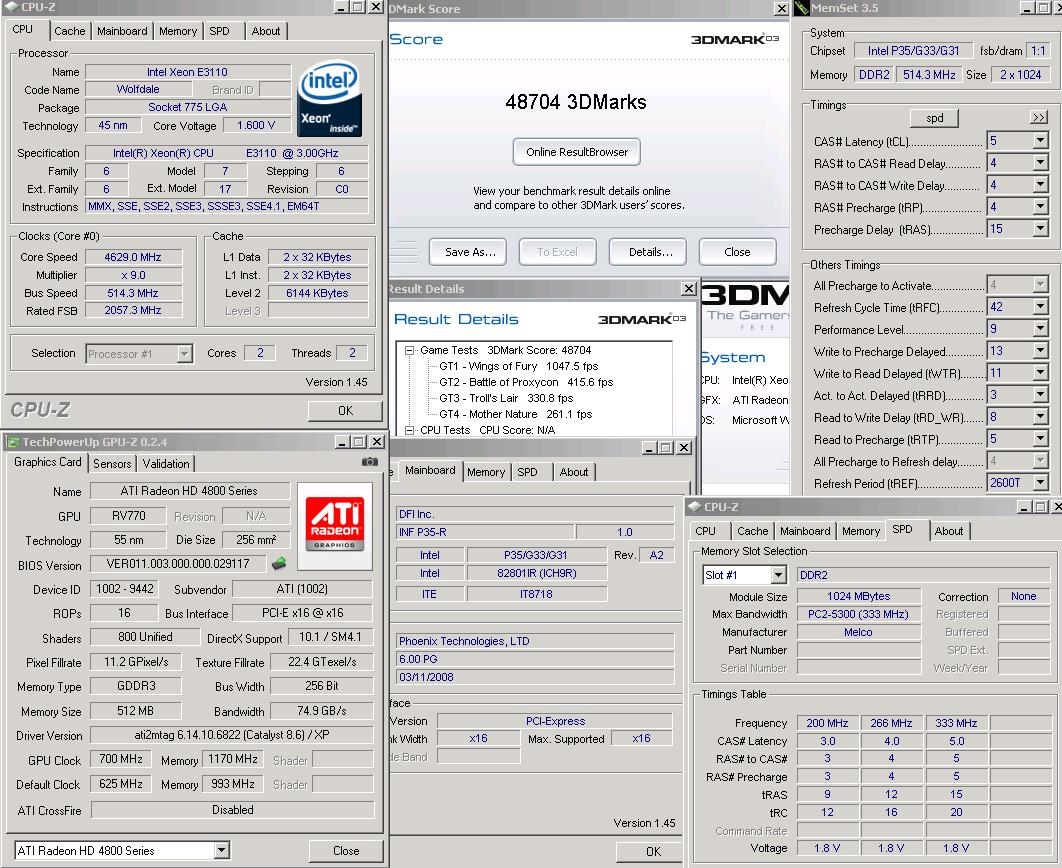Click the Online ResultBrowser button
This screenshot has height=868, width=1062.
pyautogui.click(x=577, y=152)
